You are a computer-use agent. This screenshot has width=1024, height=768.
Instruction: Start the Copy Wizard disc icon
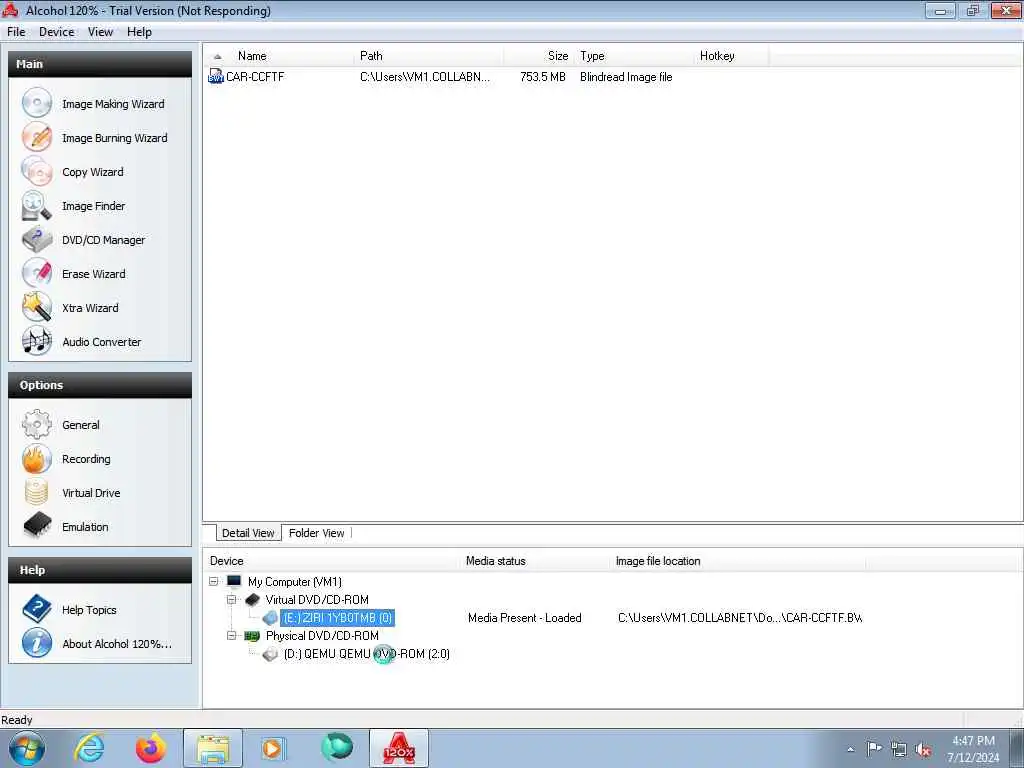[x=37, y=171]
